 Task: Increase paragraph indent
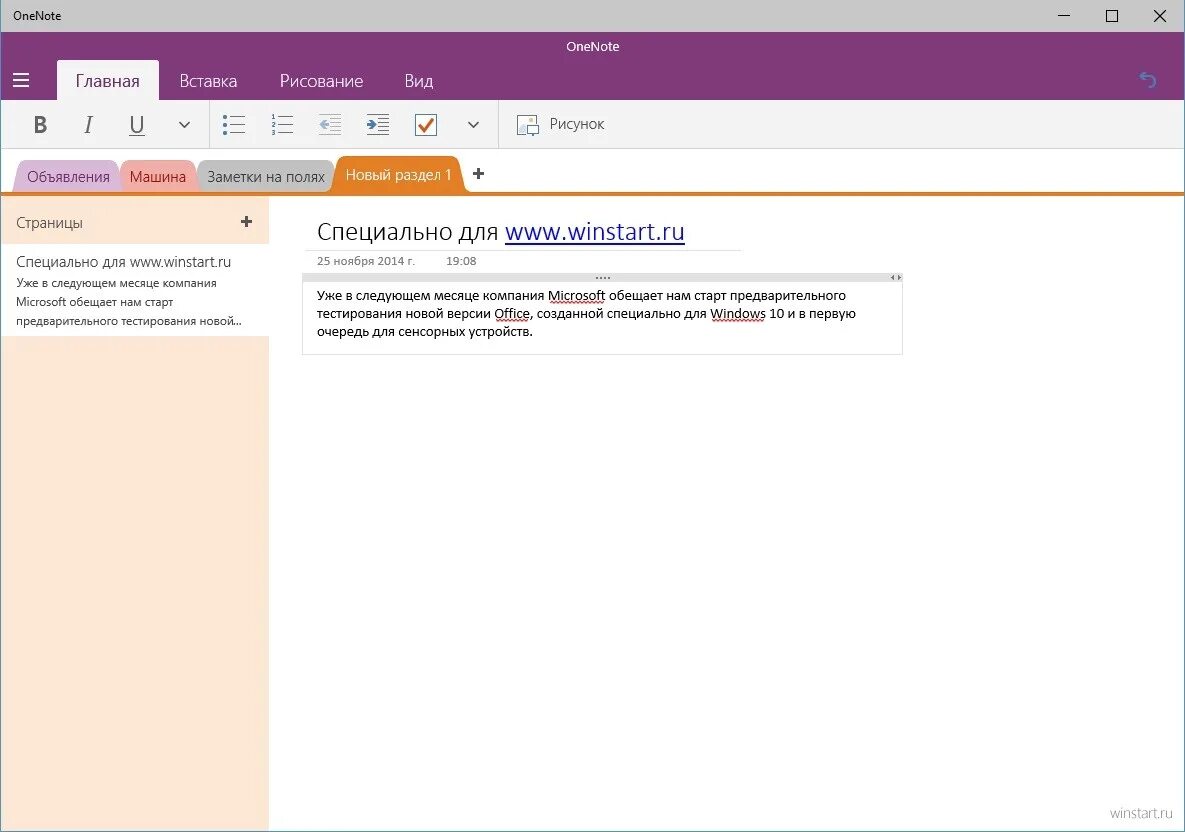click(378, 125)
